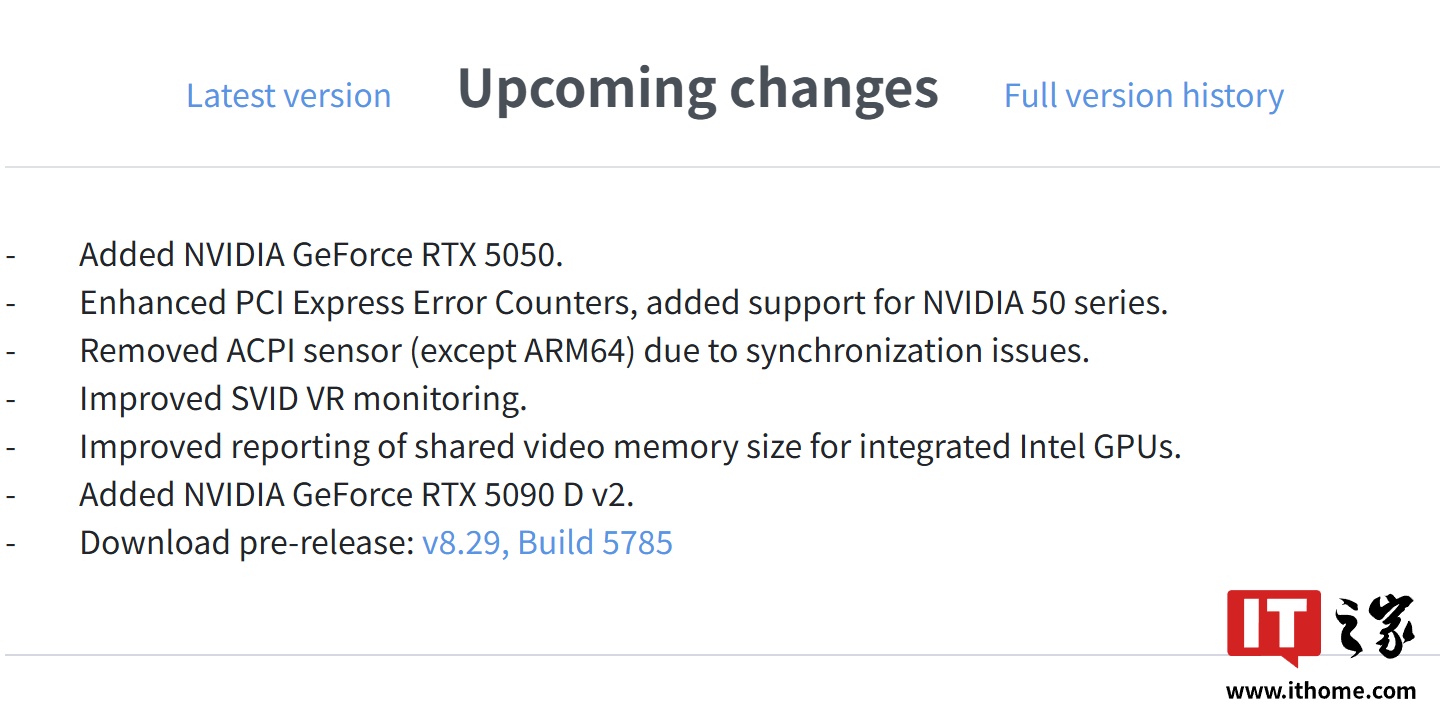Viewport: 1440px width, 720px height.
Task: Download pre-release v8.29, Build 5785
Action: coord(547,543)
